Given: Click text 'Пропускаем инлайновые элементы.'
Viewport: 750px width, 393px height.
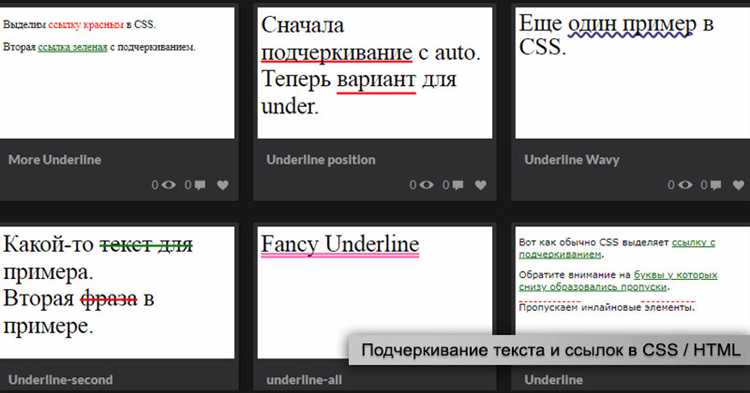Looking at the screenshot, I should (x=607, y=307).
